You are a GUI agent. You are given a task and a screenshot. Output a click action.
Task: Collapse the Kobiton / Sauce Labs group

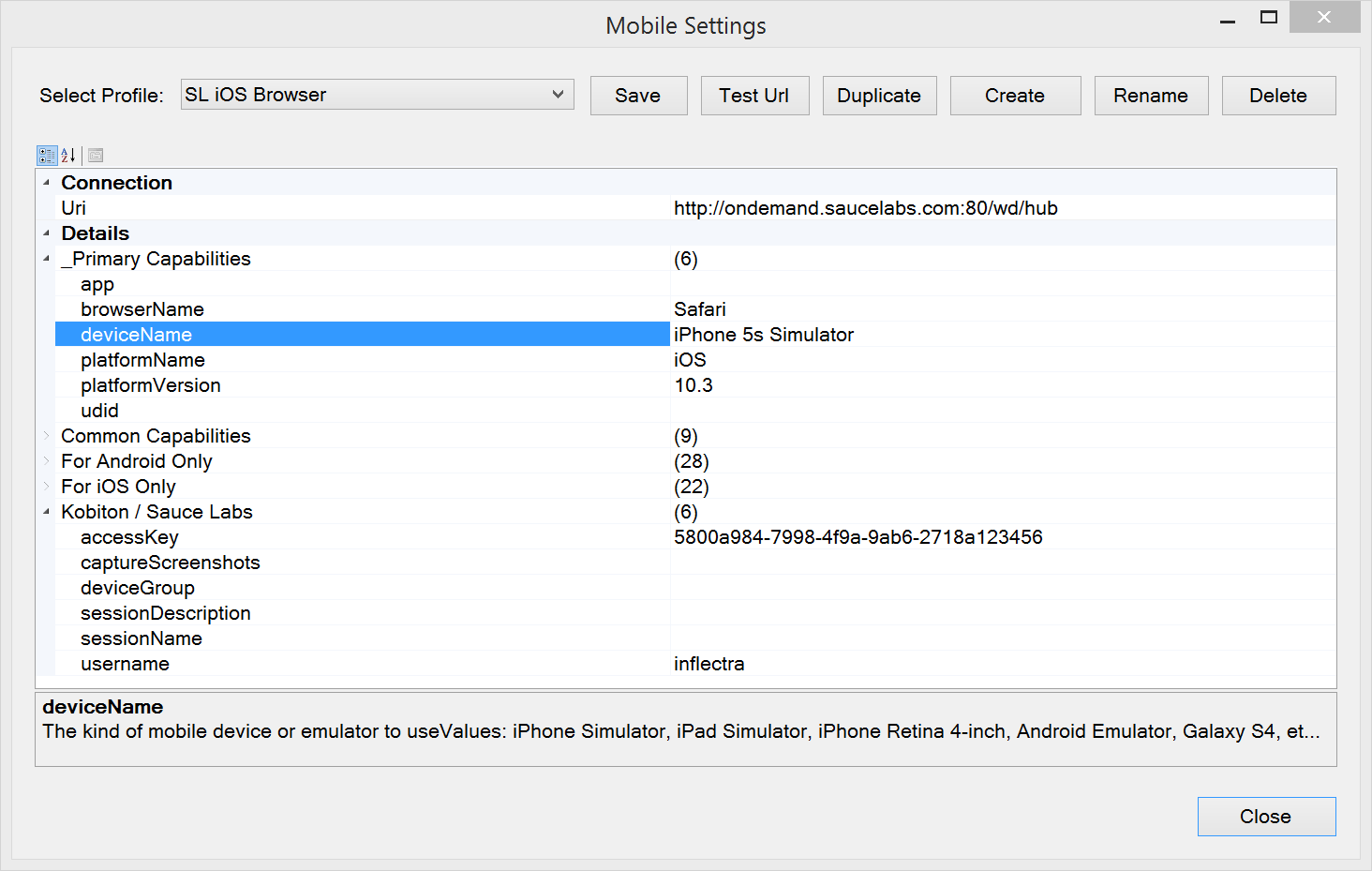click(46, 512)
